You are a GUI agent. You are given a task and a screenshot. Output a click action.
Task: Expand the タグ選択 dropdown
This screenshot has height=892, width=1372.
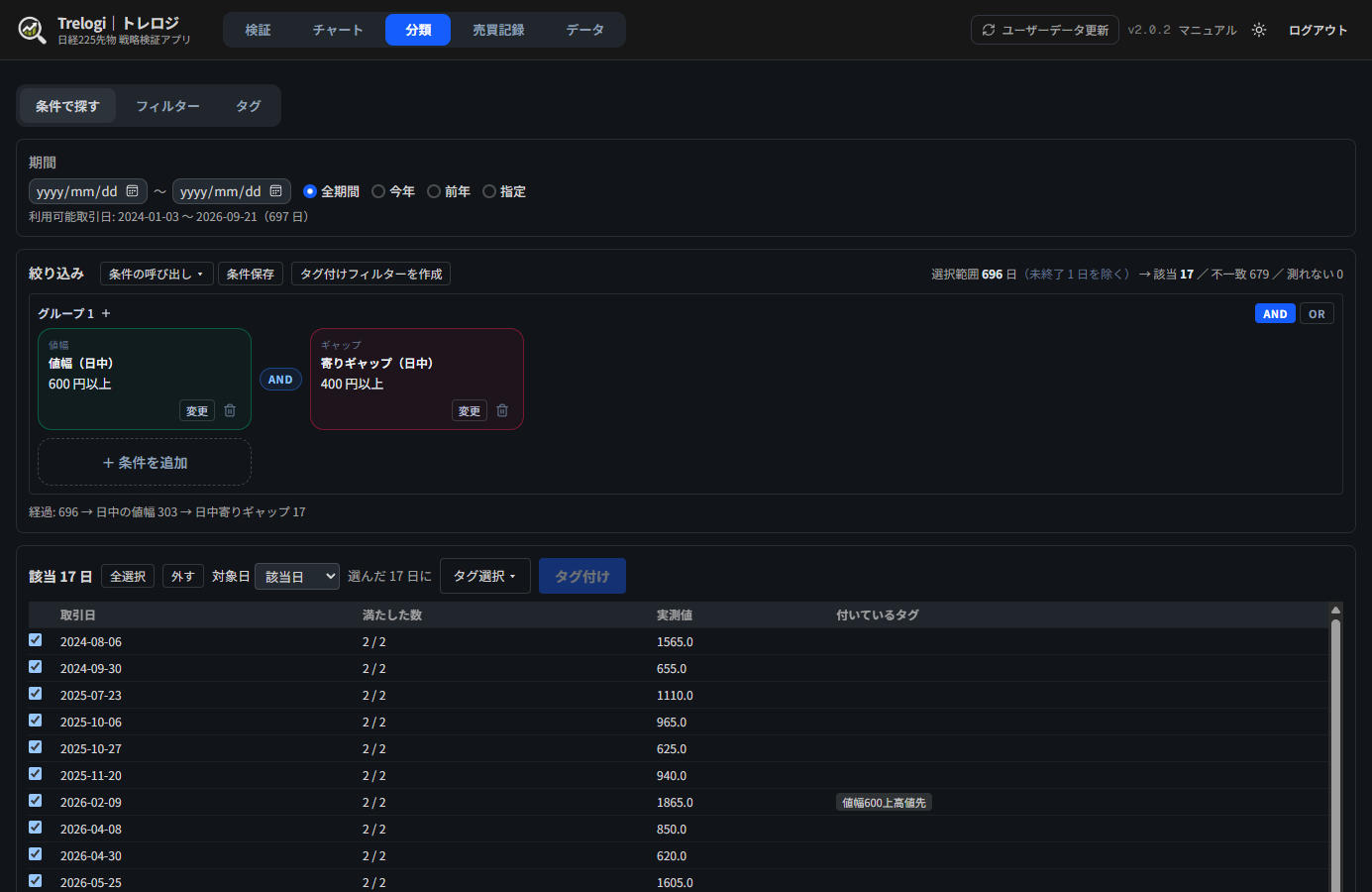coord(485,576)
